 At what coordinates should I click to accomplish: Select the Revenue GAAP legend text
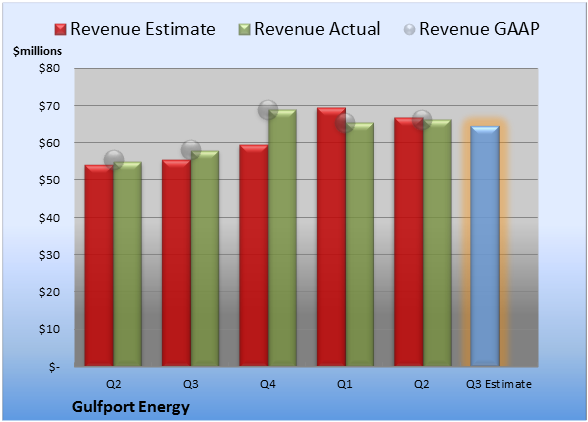(479, 29)
